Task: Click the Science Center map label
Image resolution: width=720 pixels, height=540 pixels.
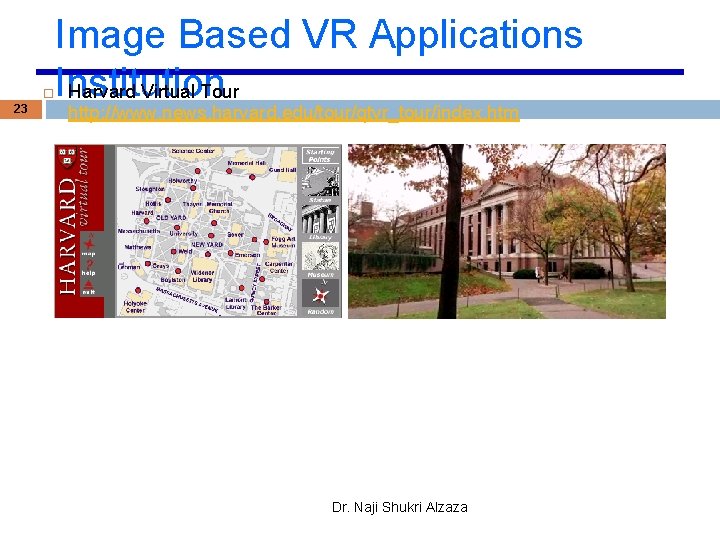Action: point(193,151)
